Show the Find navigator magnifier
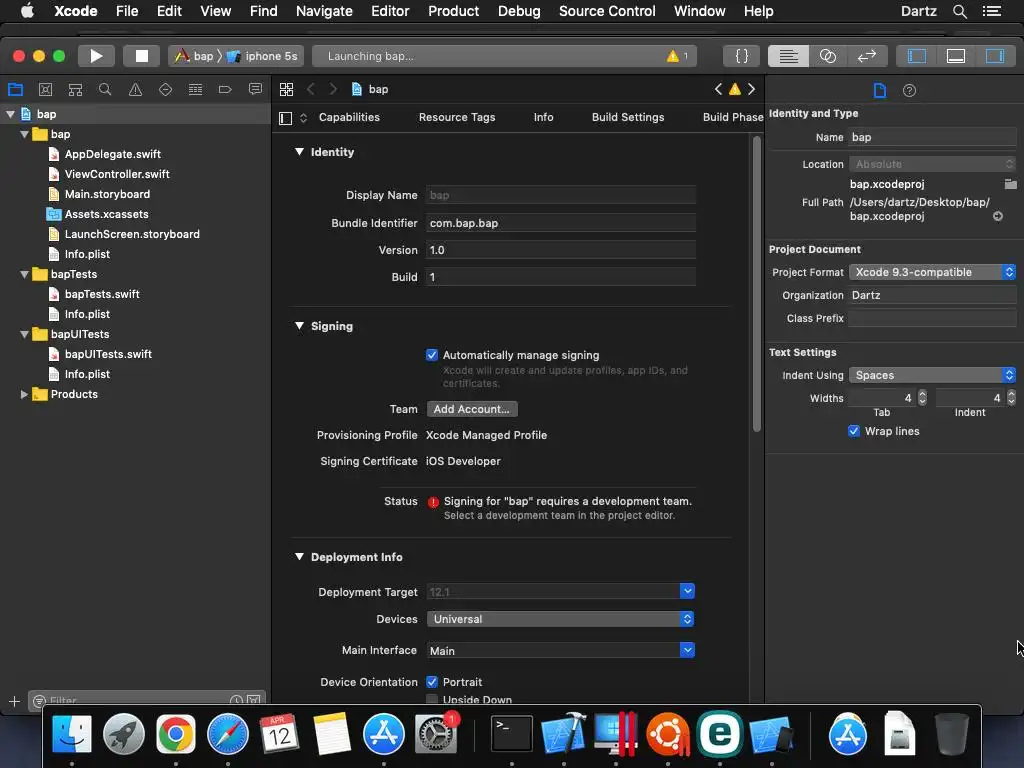 [x=104, y=89]
